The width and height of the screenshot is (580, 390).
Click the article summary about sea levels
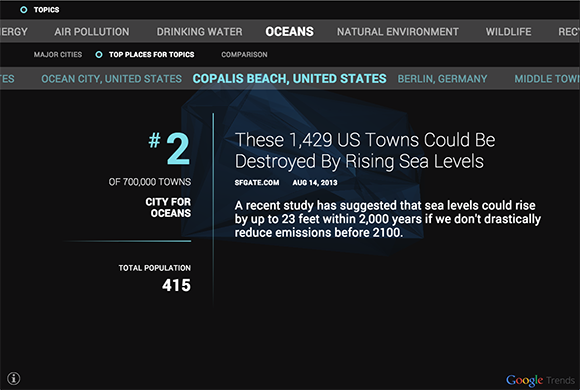[x=388, y=219]
